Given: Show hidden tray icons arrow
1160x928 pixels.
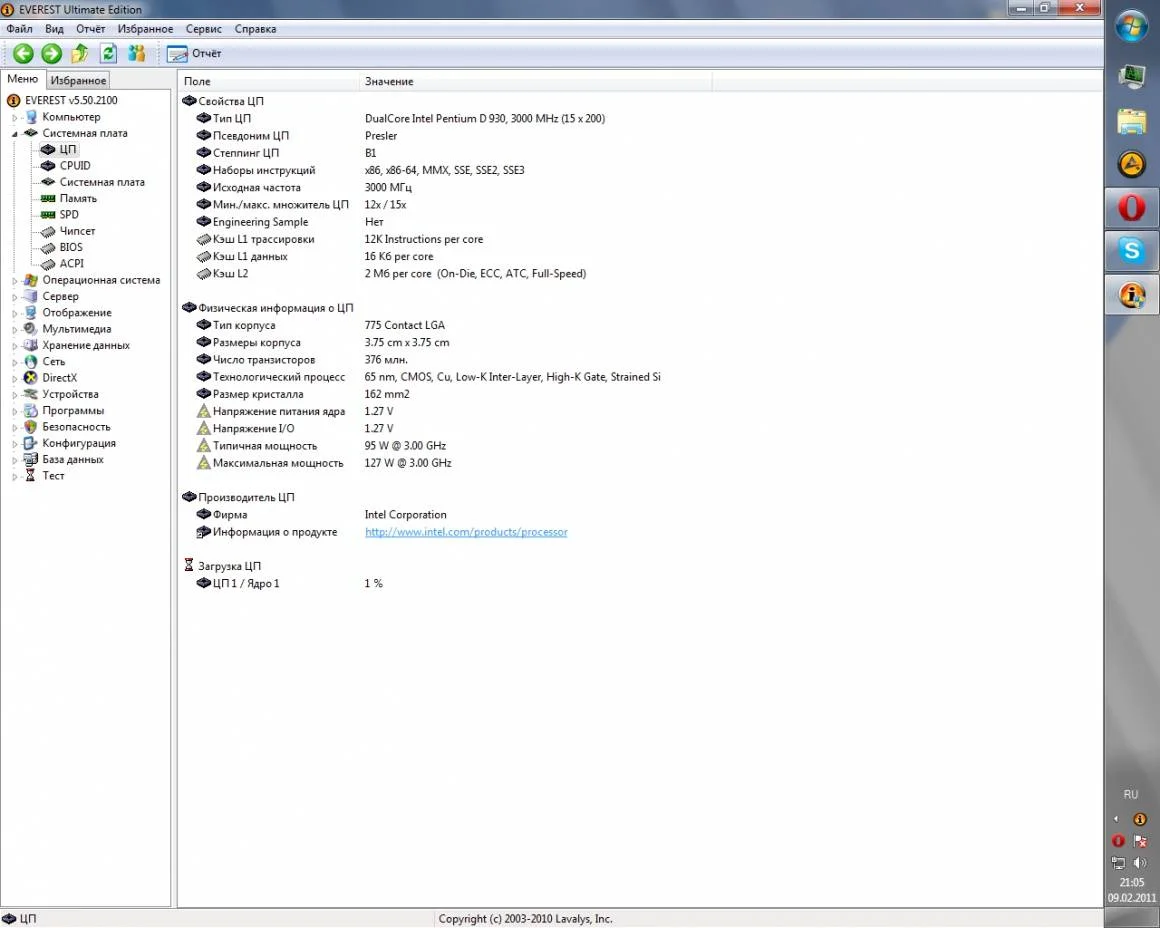Looking at the screenshot, I should tap(1116, 819).
